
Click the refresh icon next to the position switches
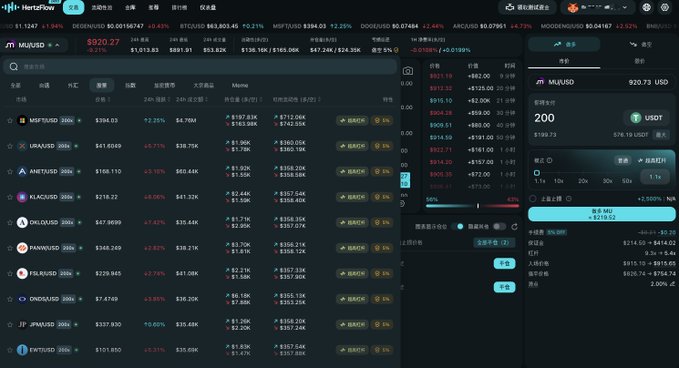pyautogui.click(x=514, y=226)
